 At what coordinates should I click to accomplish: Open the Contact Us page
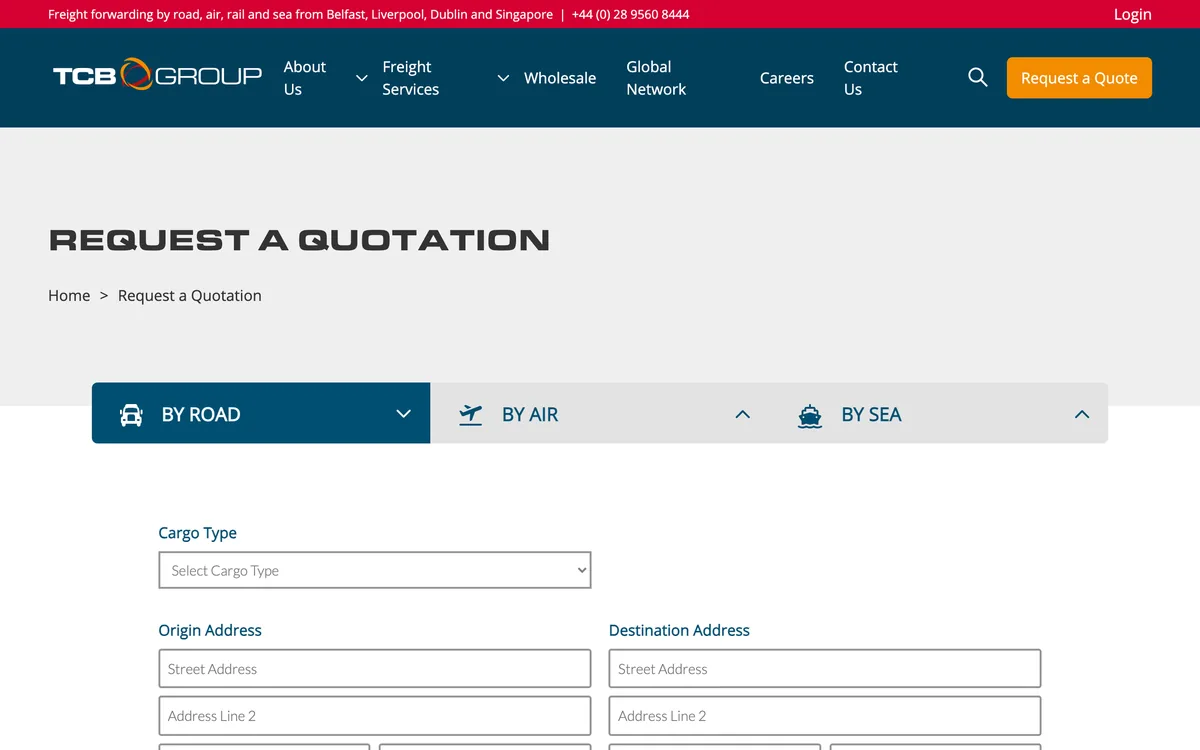coord(871,78)
